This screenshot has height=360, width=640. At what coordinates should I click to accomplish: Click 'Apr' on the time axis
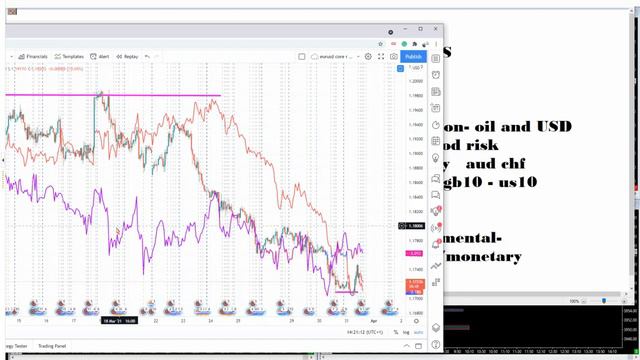pos(373,321)
